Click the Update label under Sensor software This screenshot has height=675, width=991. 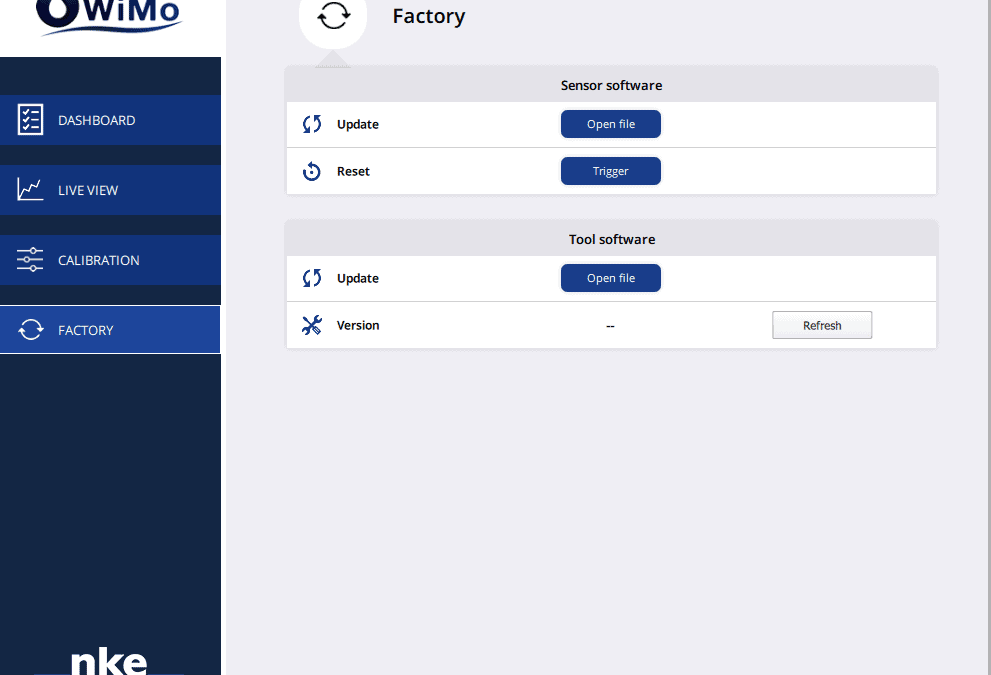coord(358,125)
